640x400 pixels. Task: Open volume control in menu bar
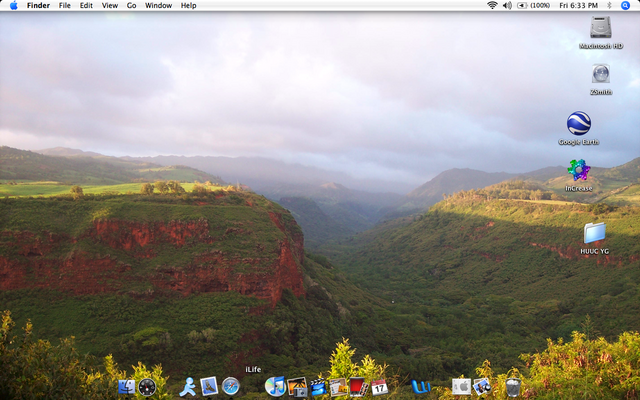click(x=507, y=5)
